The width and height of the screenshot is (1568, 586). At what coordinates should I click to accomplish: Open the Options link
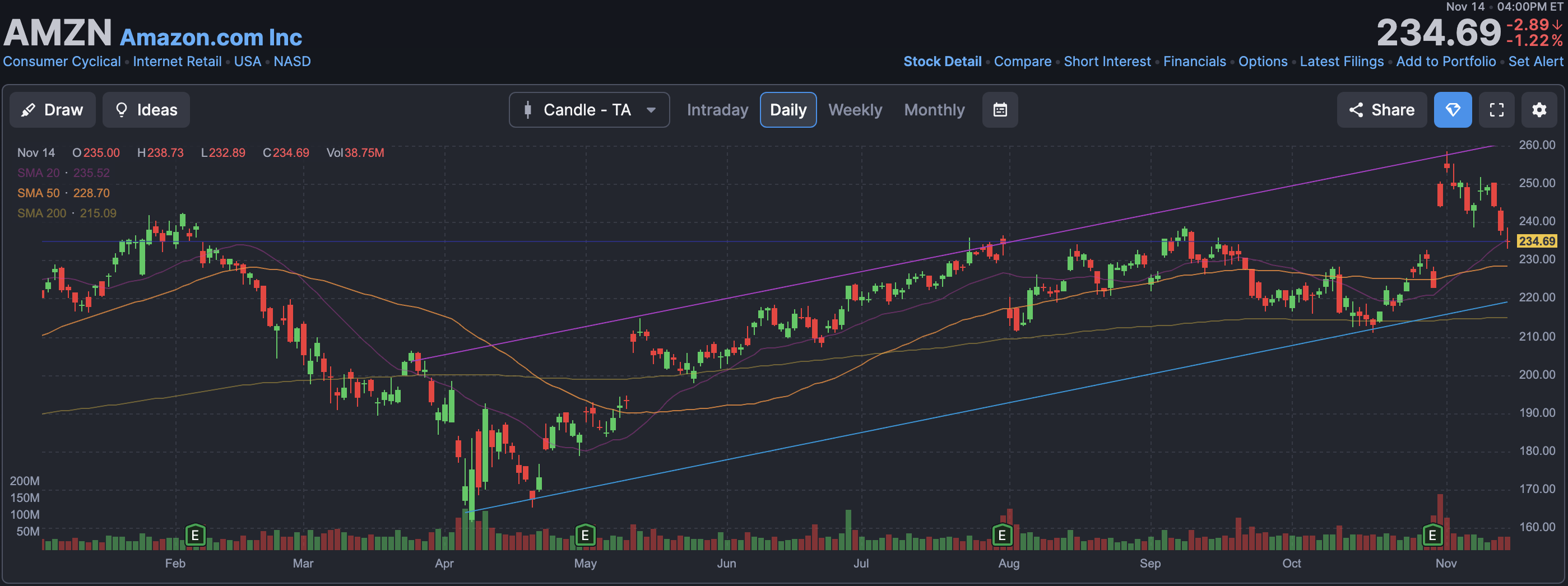(x=1263, y=62)
